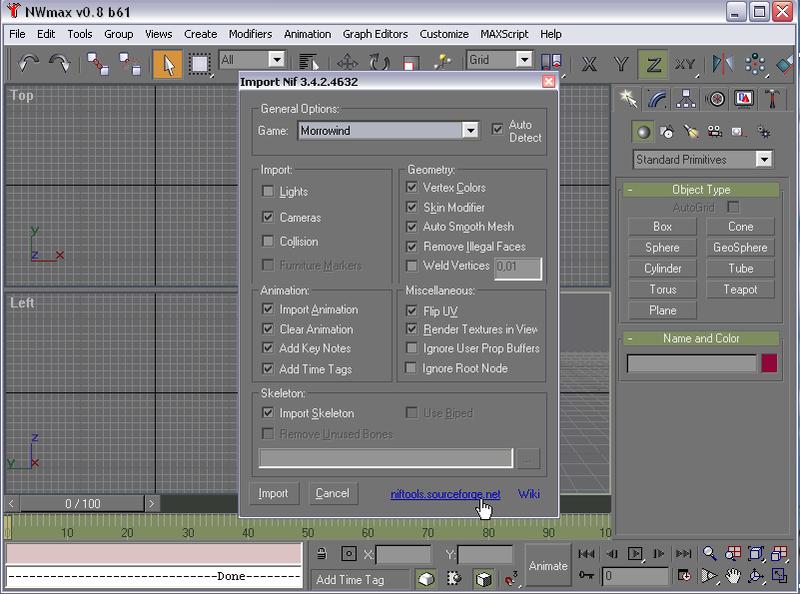Enable the Collision checkbox
Viewport: 800px width, 594px height.
pyautogui.click(x=267, y=240)
